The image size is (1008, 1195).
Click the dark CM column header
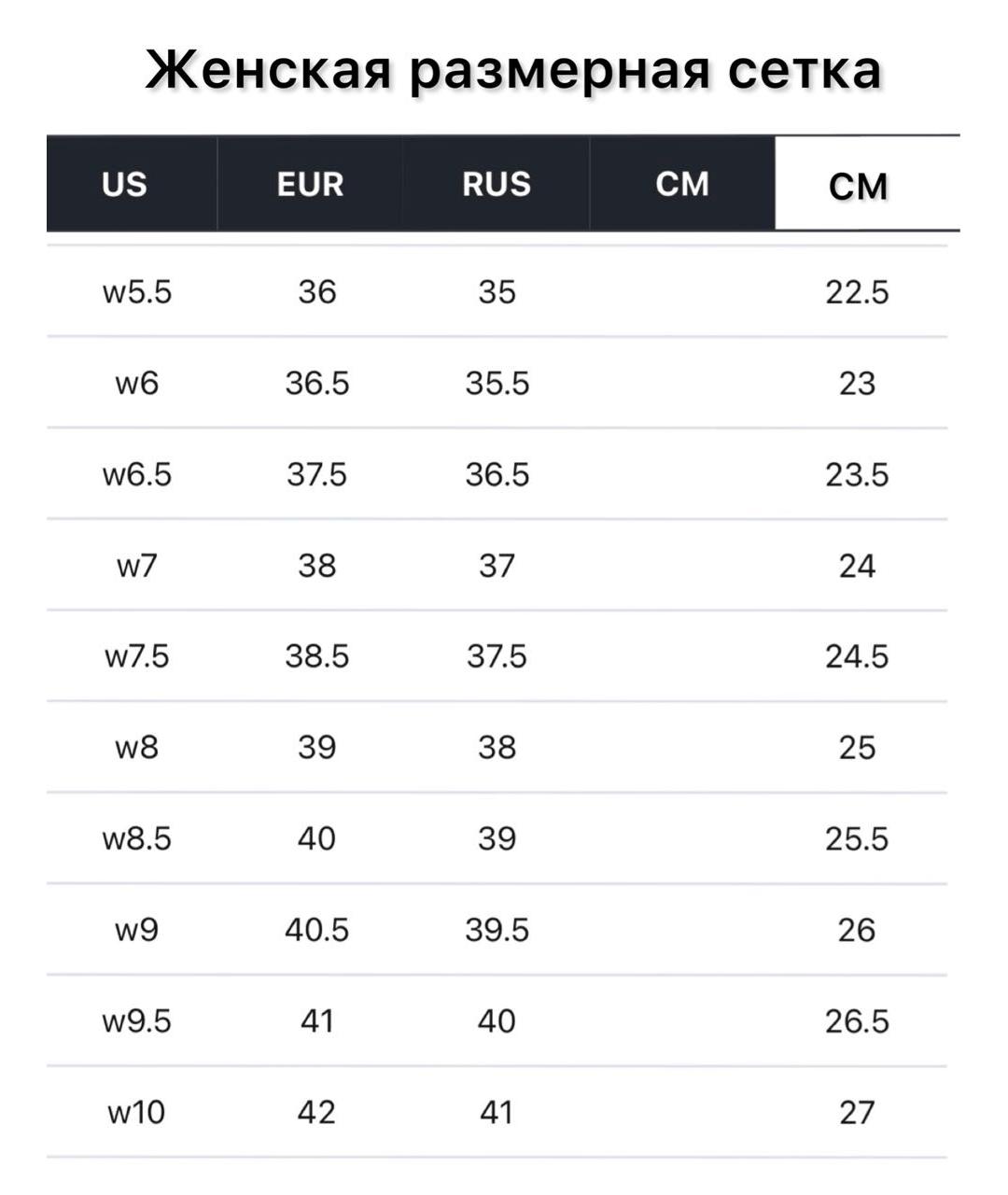(x=682, y=184)
